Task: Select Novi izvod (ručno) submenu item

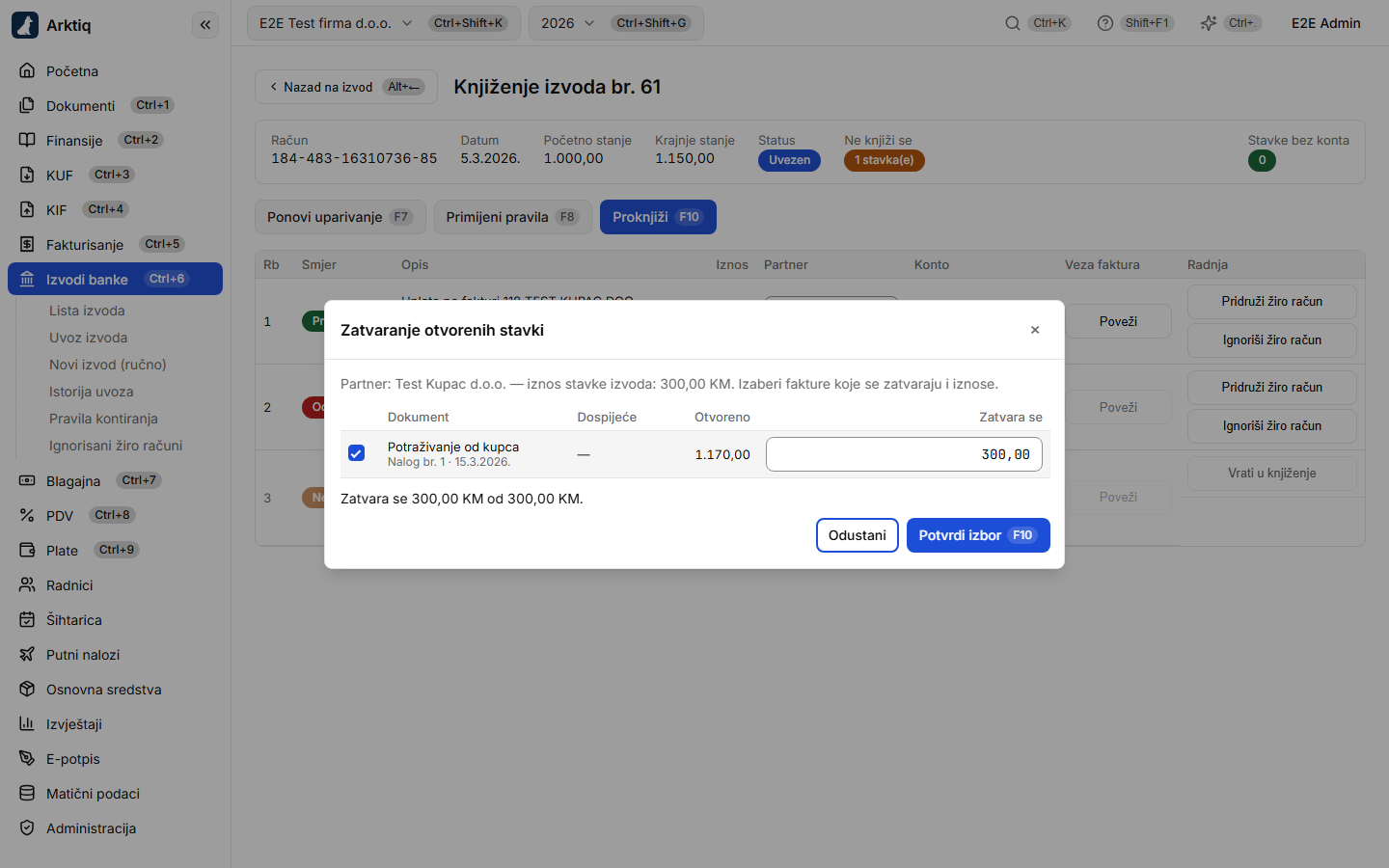Action: (108, 365)
